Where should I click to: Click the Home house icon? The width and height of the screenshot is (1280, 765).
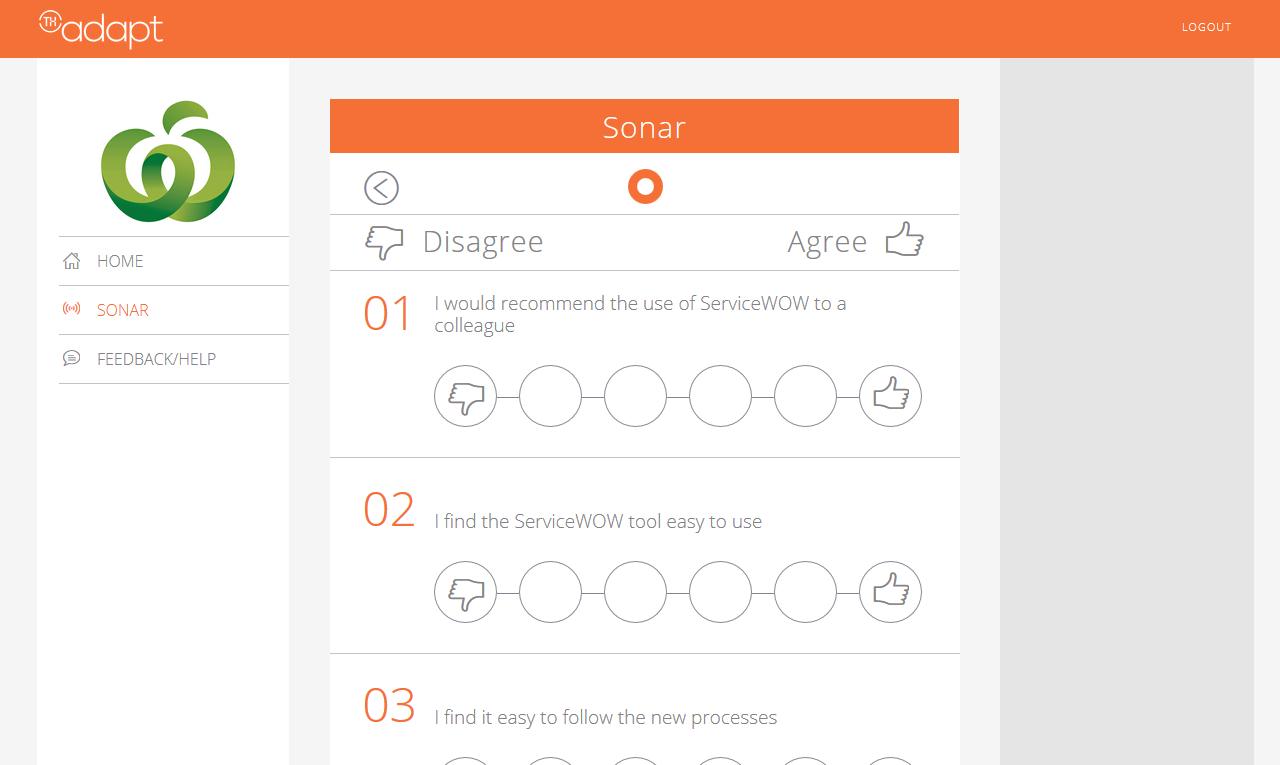(x=71, y=261)
